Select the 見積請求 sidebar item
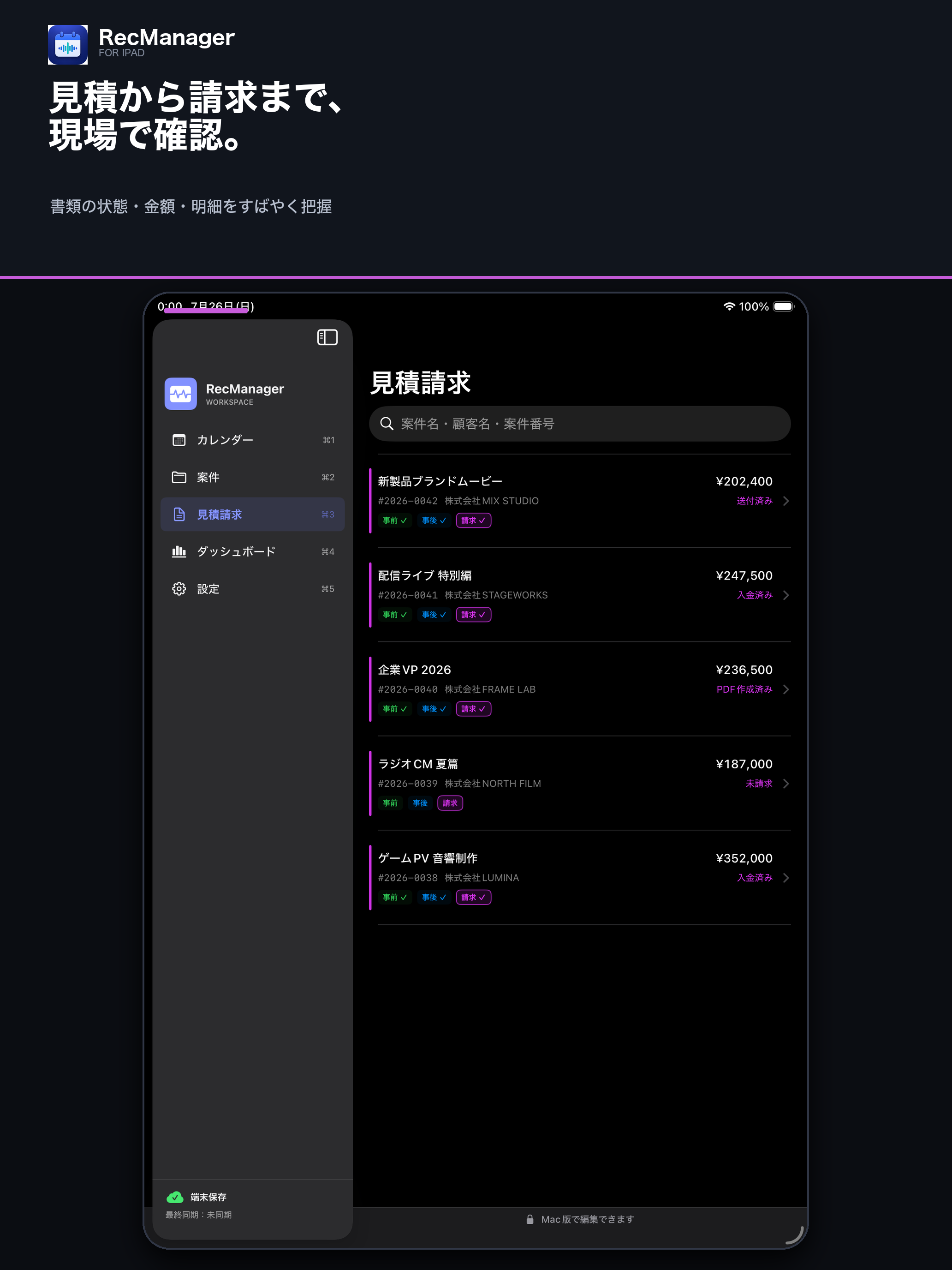This screenshot has height=1270, width=952. [252, 515]
